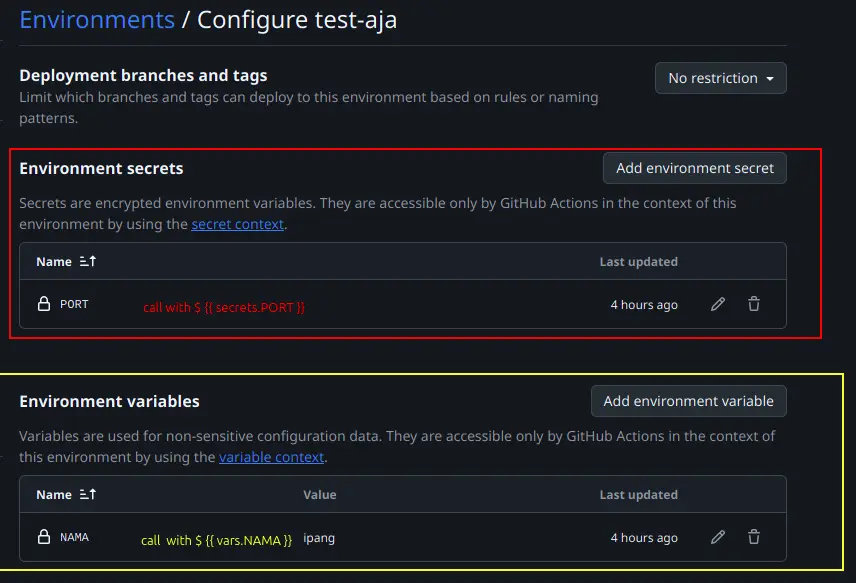Viewport: 856px width, 583px height.
Task: Add a new environment variable
Action: [x=688, y=400]
